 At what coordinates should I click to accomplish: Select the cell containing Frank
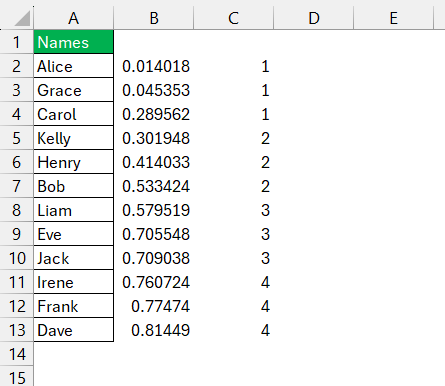pyautogui.click(x=74, y=306)
